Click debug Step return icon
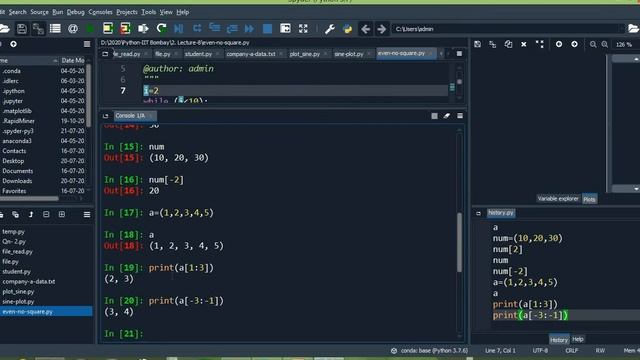This screenshot has width=640, height=360. tap(232, 29)
